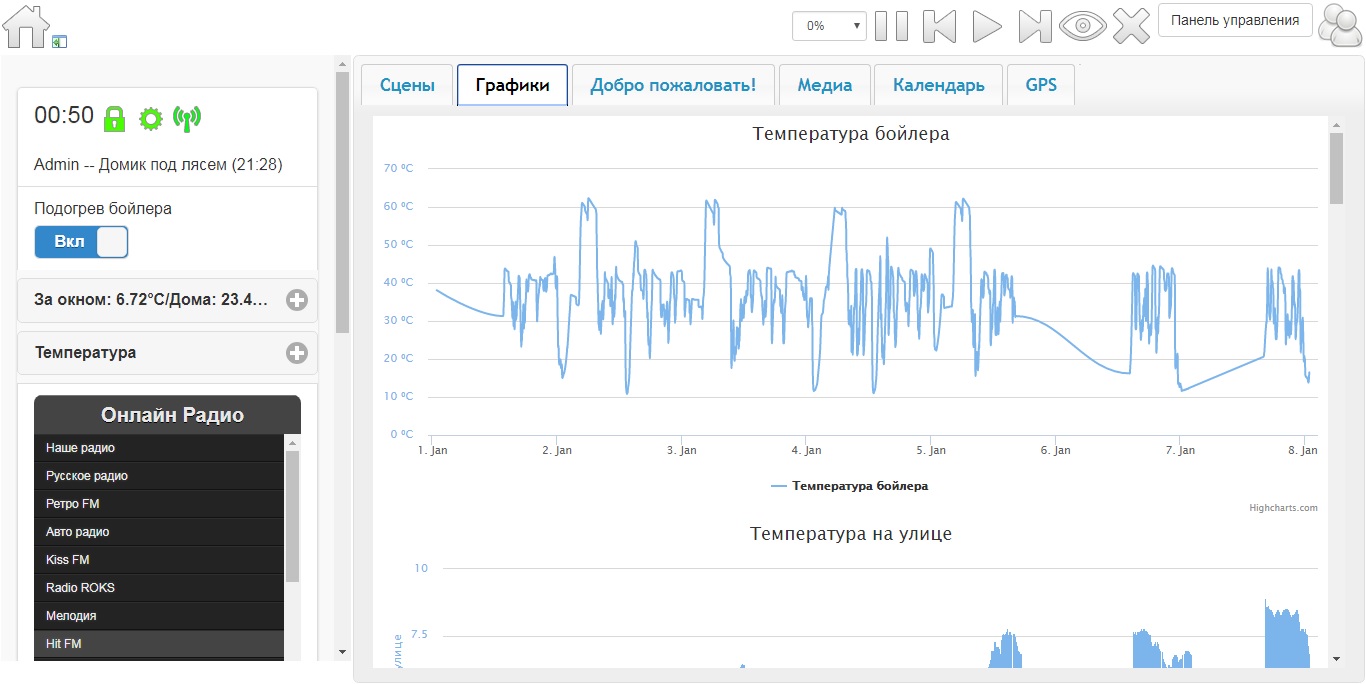
Task: Skip to the next track
Action: click(1035, 26)
